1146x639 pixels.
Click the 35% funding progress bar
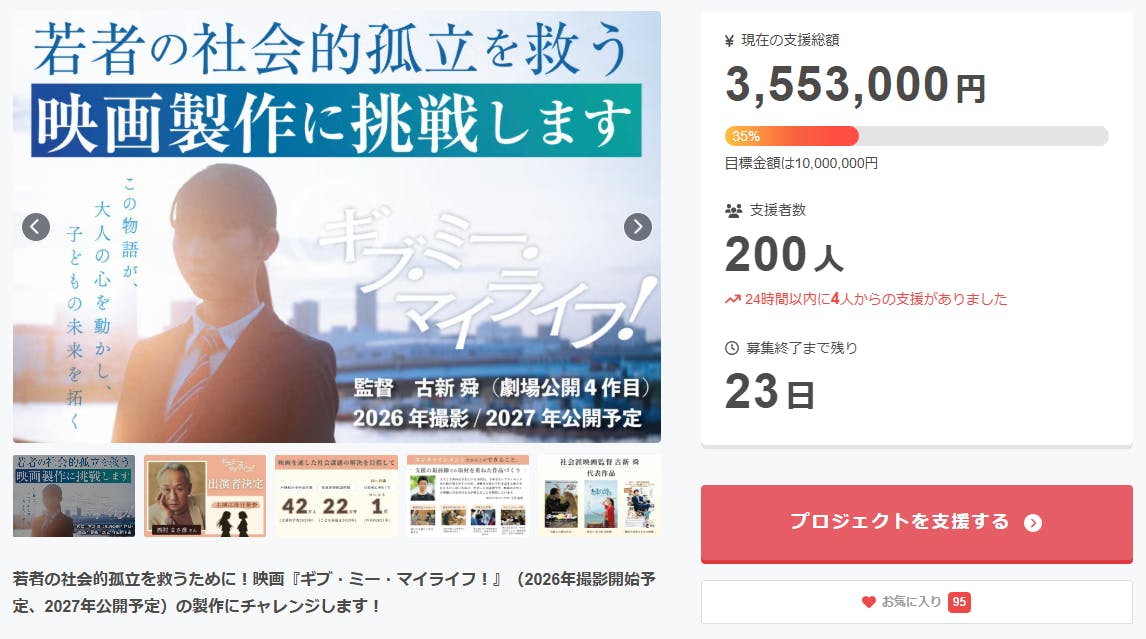(x=917, y=136)
